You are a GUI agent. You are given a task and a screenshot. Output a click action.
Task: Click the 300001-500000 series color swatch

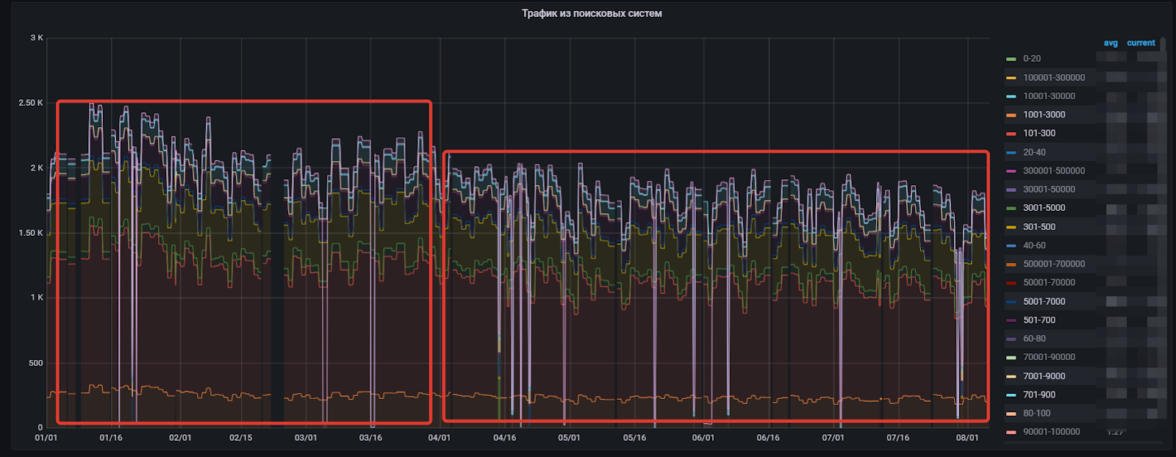1010,171
